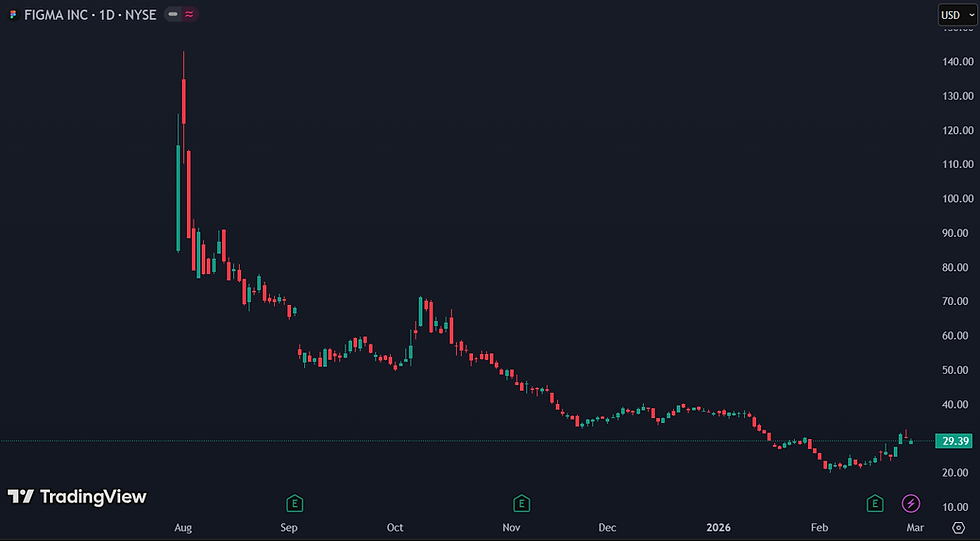Image resolution: width=980 pixels, height=541 pixels.
Task: Click the Figma logo symbol icon
Action: [x=12, y=14]
